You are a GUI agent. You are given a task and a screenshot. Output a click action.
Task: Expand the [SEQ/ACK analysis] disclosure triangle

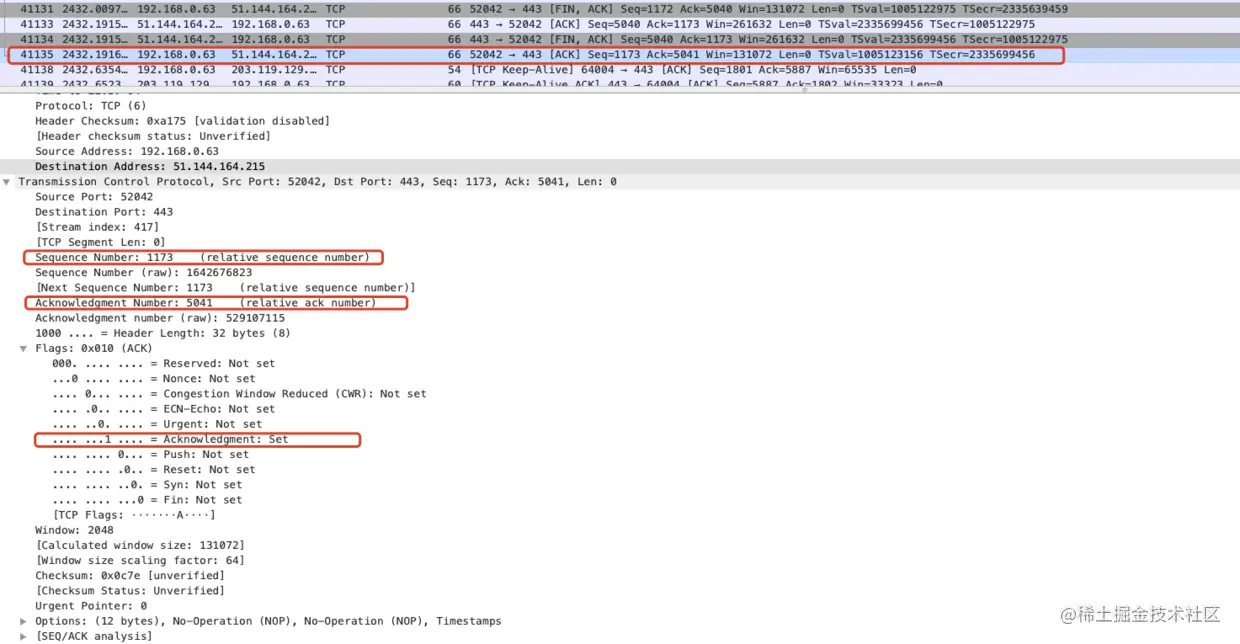(24, 636)
